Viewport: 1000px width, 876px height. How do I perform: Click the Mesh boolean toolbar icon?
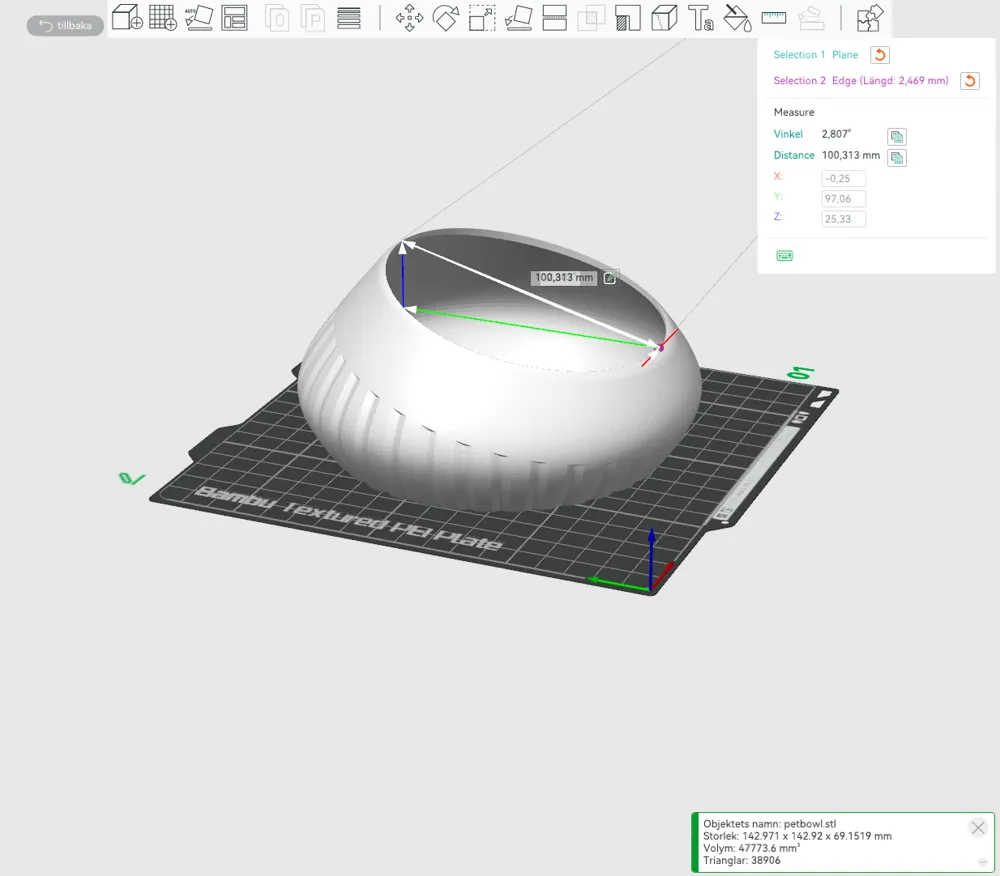coord(591,18)
